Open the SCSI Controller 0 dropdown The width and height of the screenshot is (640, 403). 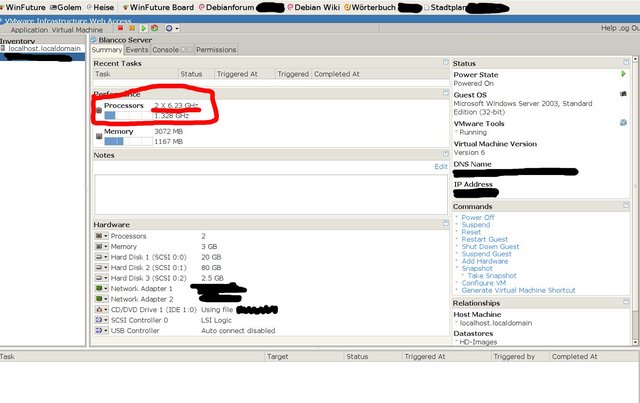pos(101,320)
